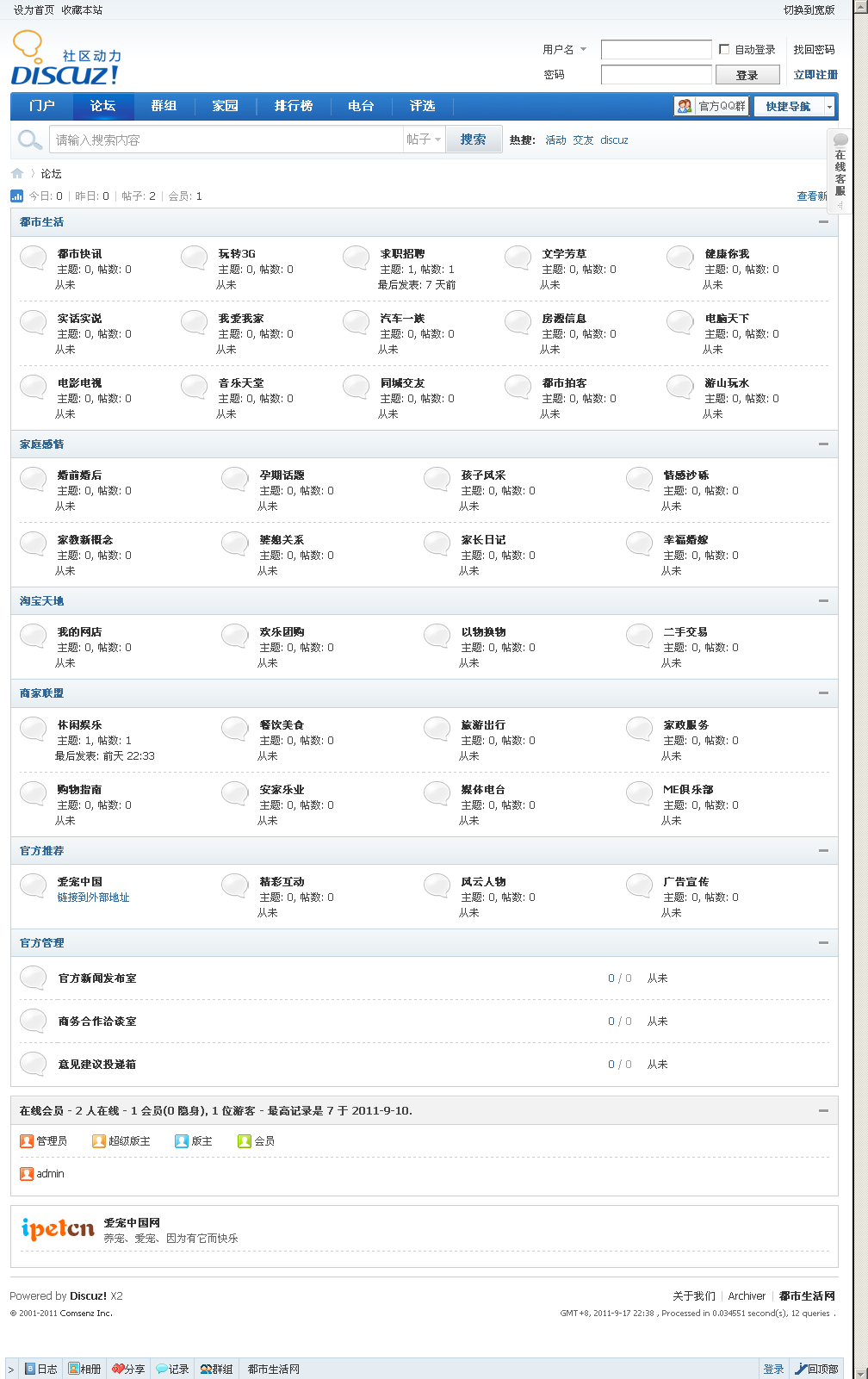868x1379 pixels.
Task: Click the 玩转3G forum bubble icon
Action: click(195, 258)
